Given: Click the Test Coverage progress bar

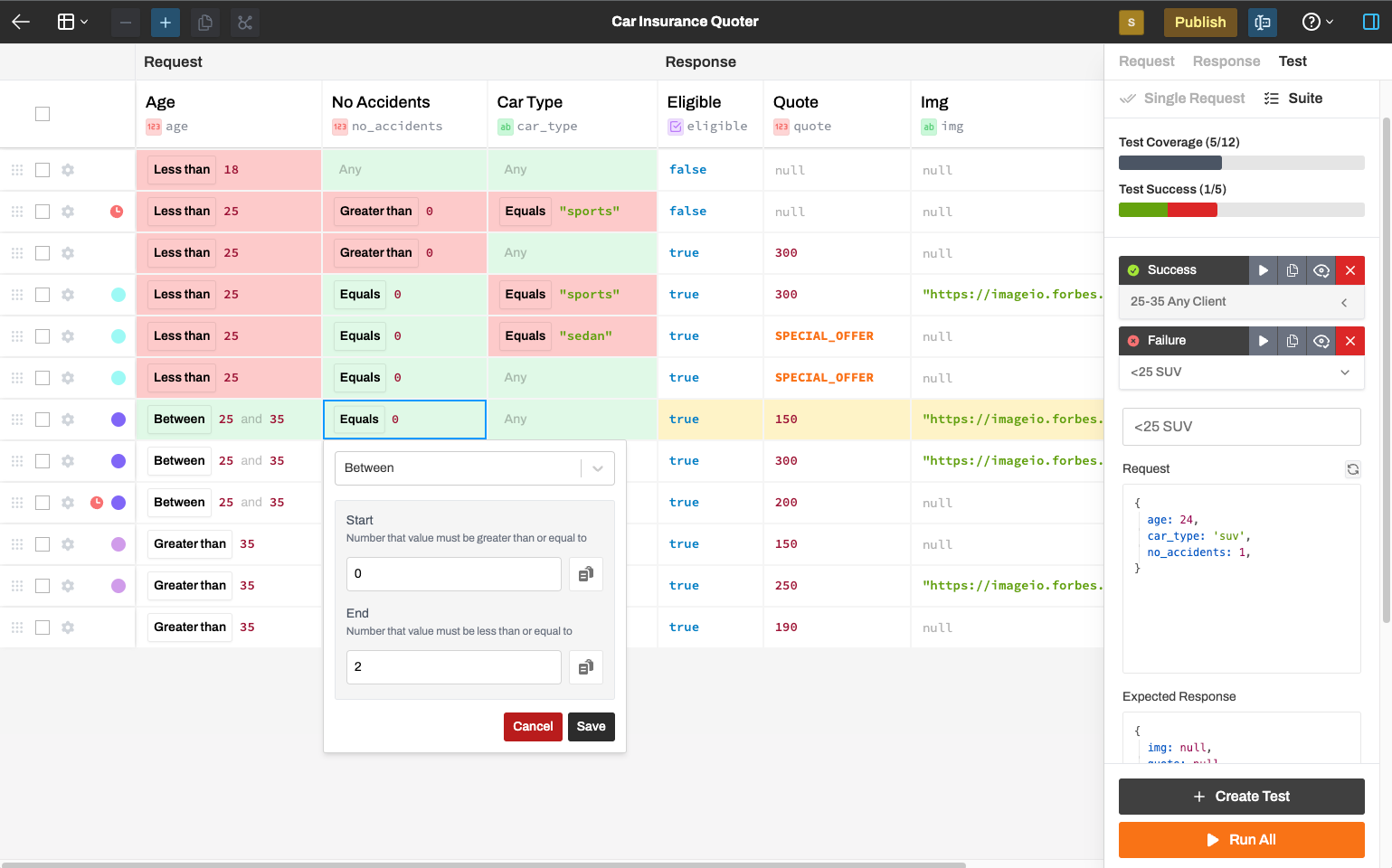Looking at the screenshot, I should coord(1241,163).
